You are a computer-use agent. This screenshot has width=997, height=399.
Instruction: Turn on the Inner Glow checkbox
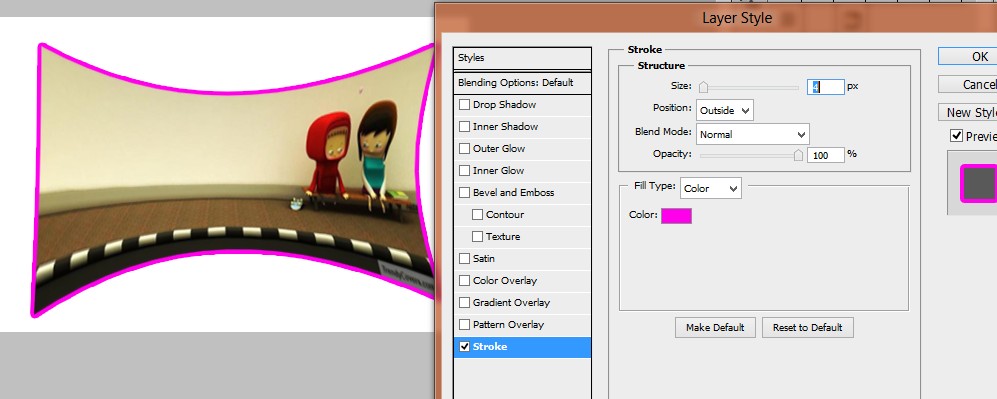(464, 170)
